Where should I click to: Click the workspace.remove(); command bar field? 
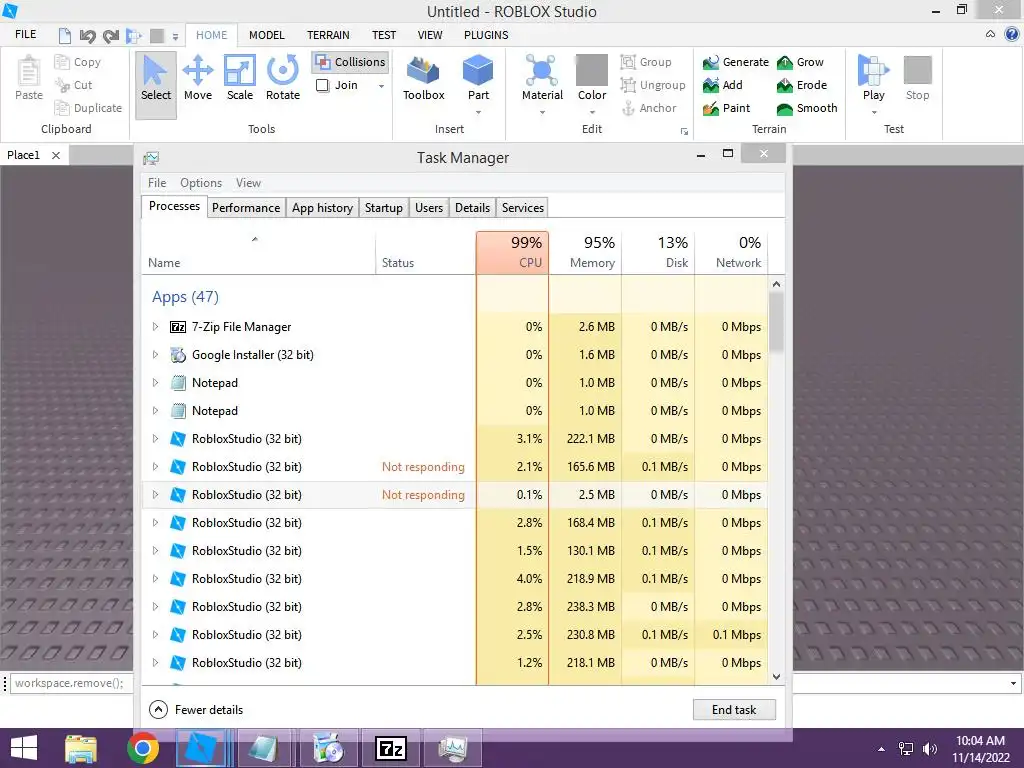(x=69, y=684)
